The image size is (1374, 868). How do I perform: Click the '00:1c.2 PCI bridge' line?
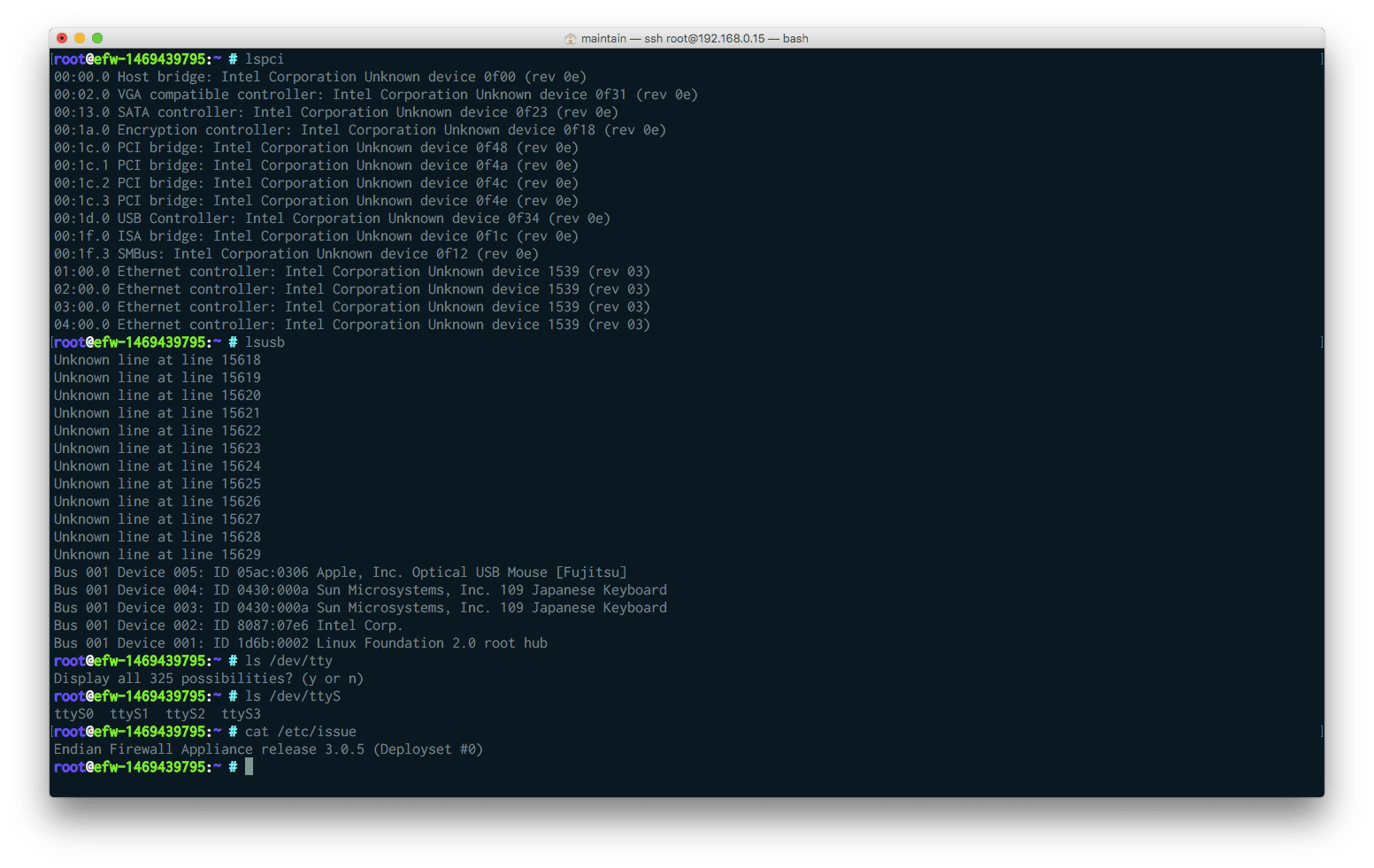pyautogui.click(x=317, y=183)
